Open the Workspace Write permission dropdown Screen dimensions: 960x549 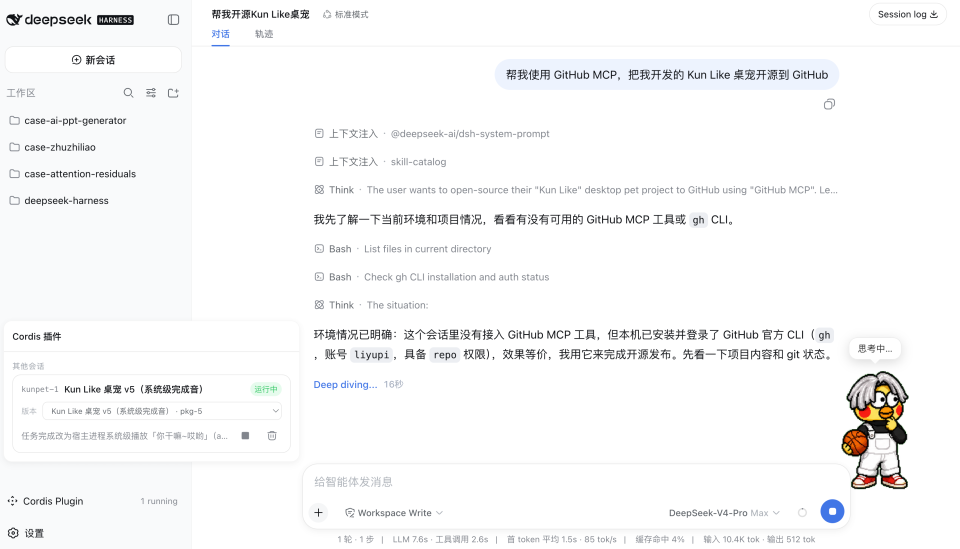394,513
